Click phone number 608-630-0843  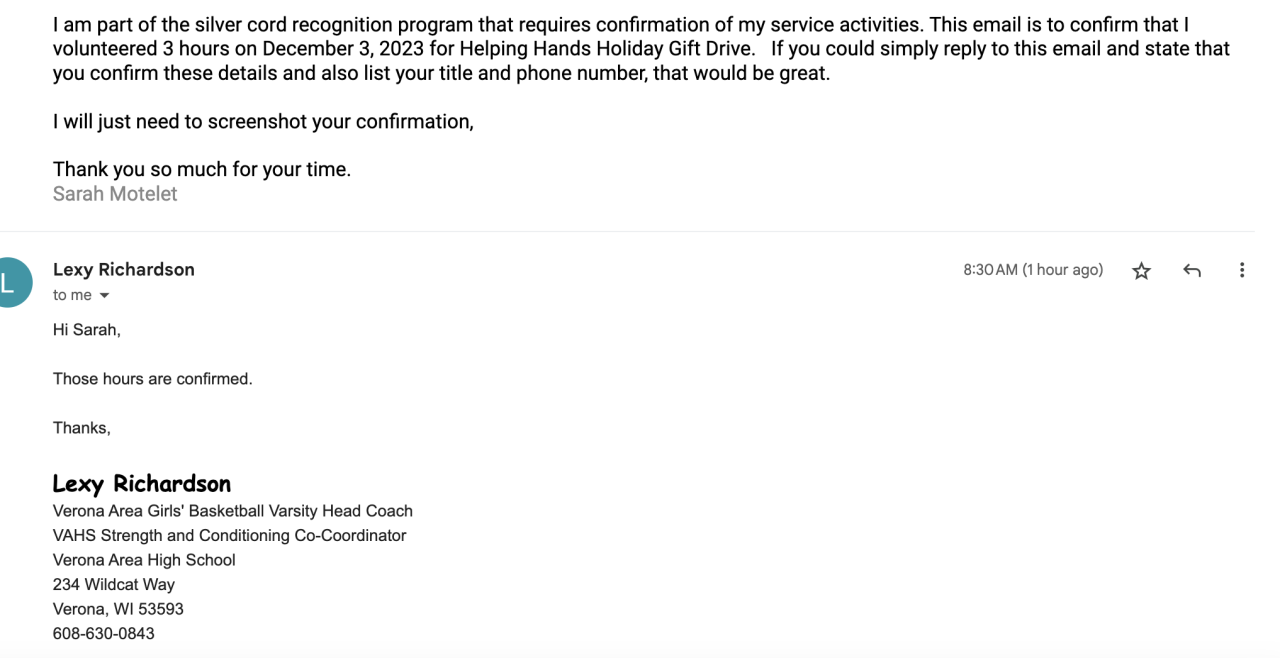(104, 633)
